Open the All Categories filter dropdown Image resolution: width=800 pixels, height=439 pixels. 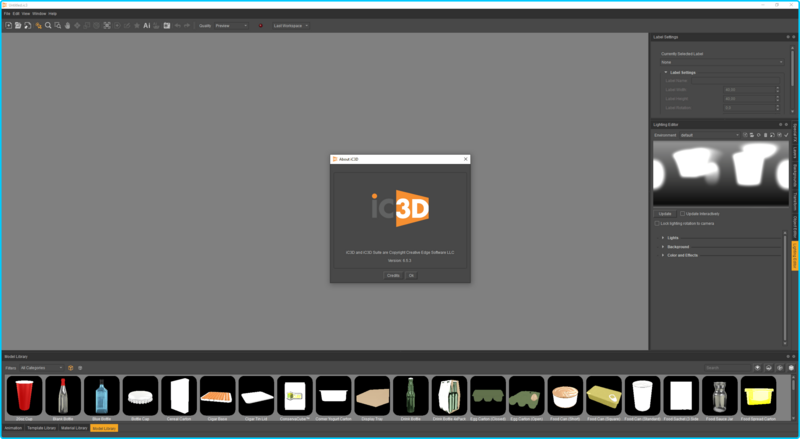click(x=41, y=368)
